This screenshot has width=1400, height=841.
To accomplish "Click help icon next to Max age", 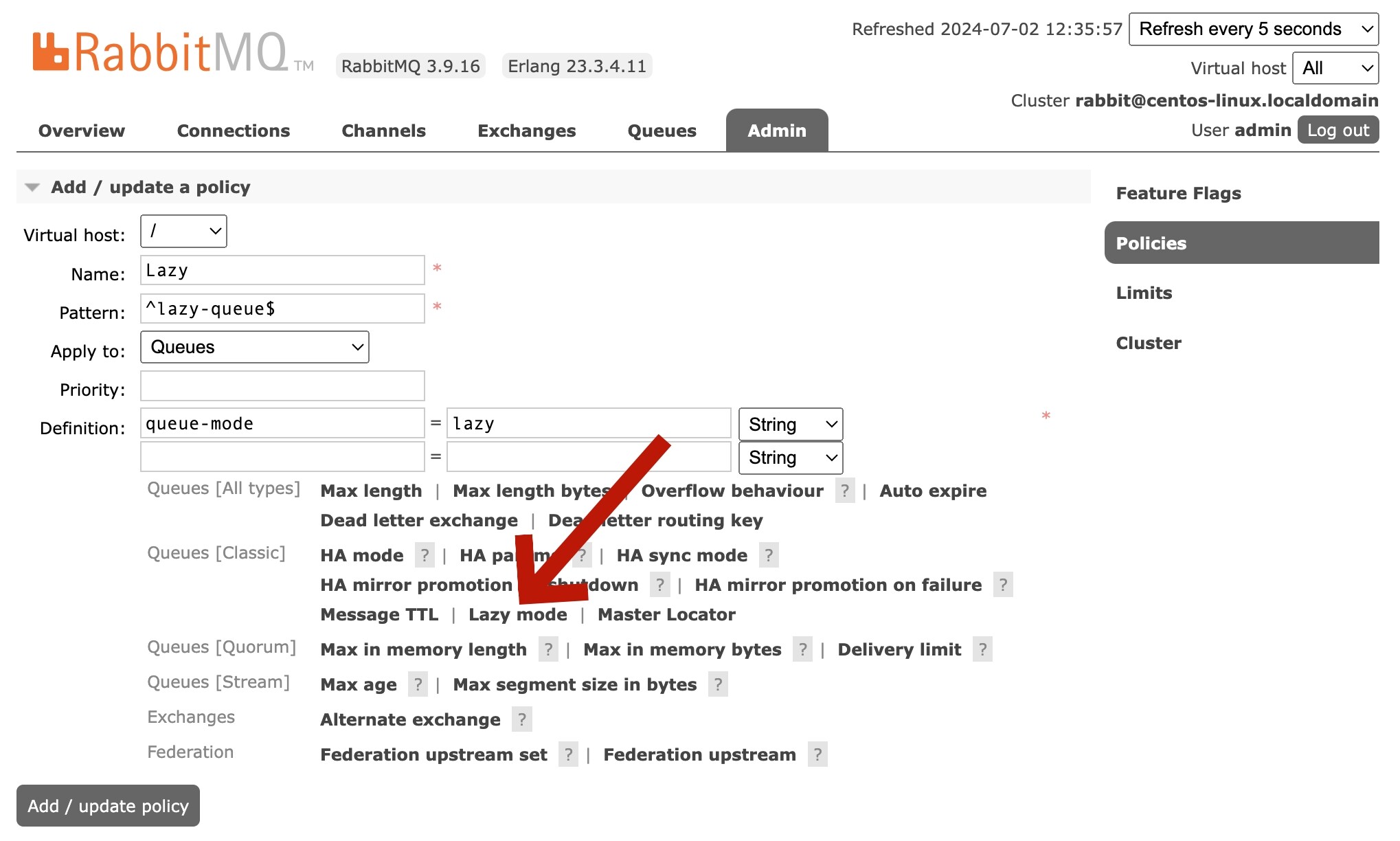I will coord(418,684).
